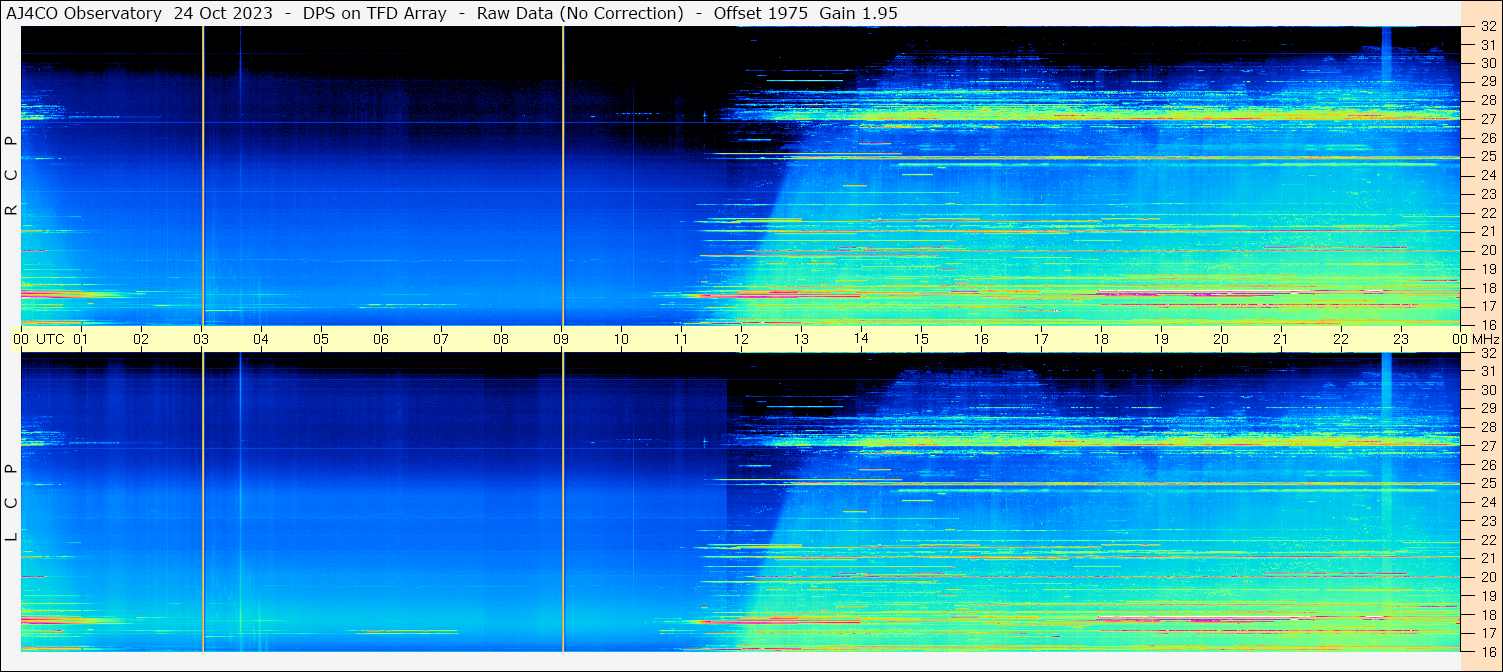The height and width of the screenshot is (672, 1503).
Task: Select the 04 hour tick on the time axis
Action: [x=261, y=339]
